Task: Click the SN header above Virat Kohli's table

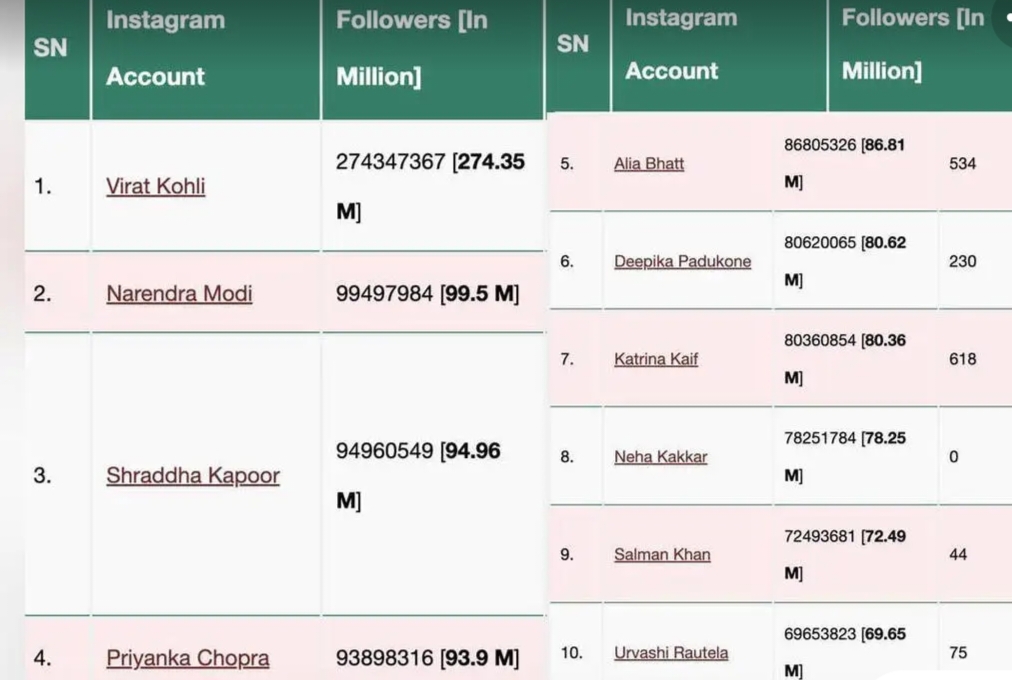Action: pos(50,48)
